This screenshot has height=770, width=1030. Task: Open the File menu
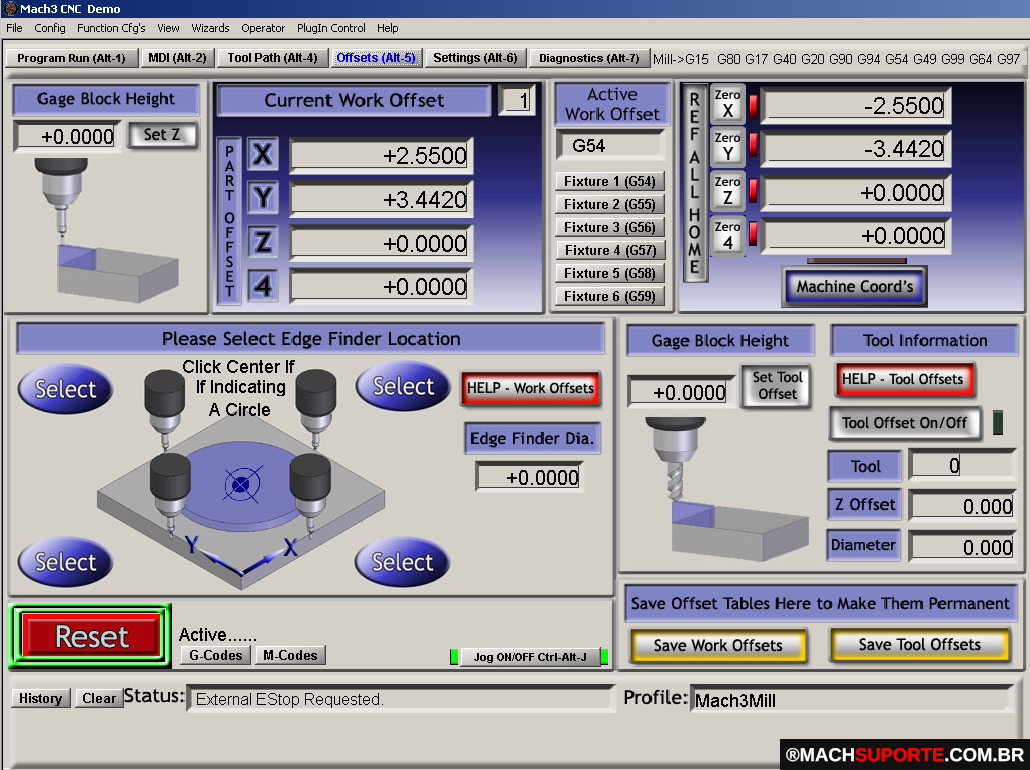coord(14,28)
